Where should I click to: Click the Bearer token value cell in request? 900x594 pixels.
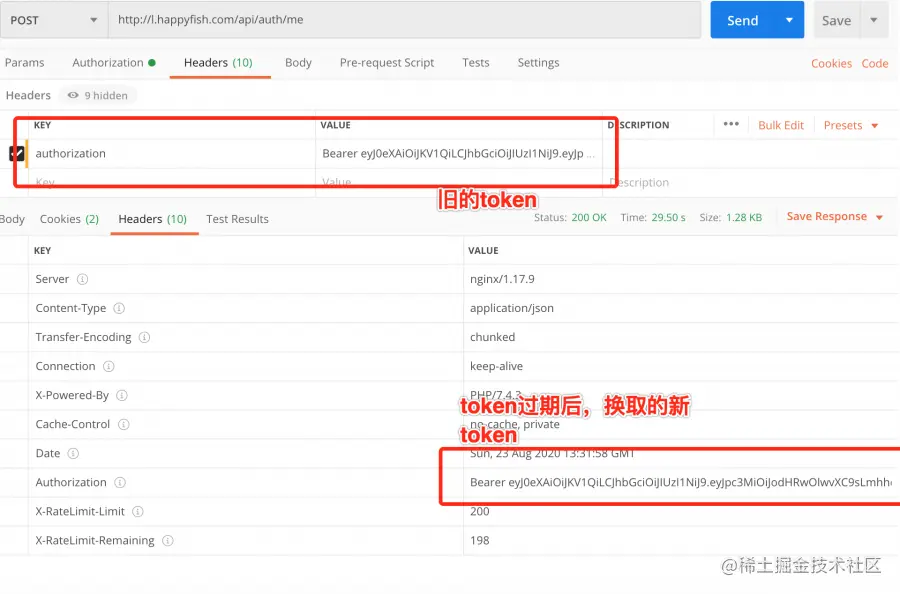pos(458,153)
